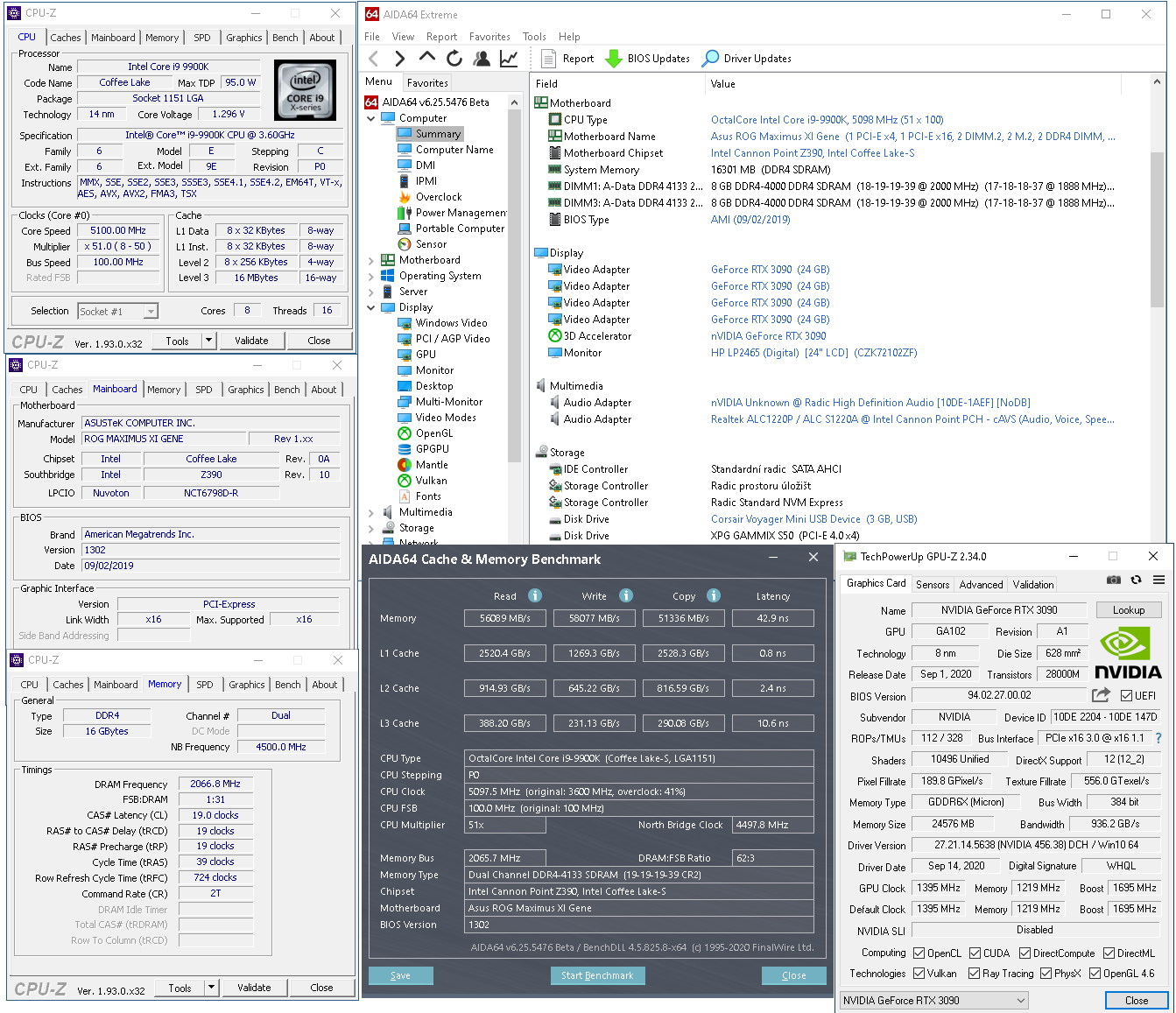Open Driver Updates in AIDA64
Screen dimensions: 1176x1013
[x=747, y=59]
